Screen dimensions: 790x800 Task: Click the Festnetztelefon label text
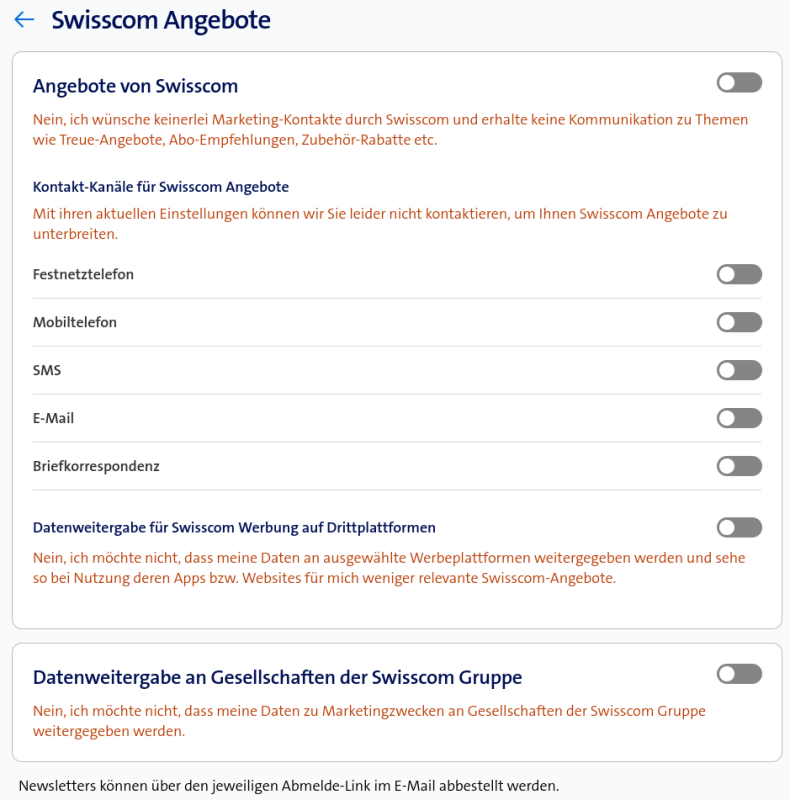coord(83,274)
